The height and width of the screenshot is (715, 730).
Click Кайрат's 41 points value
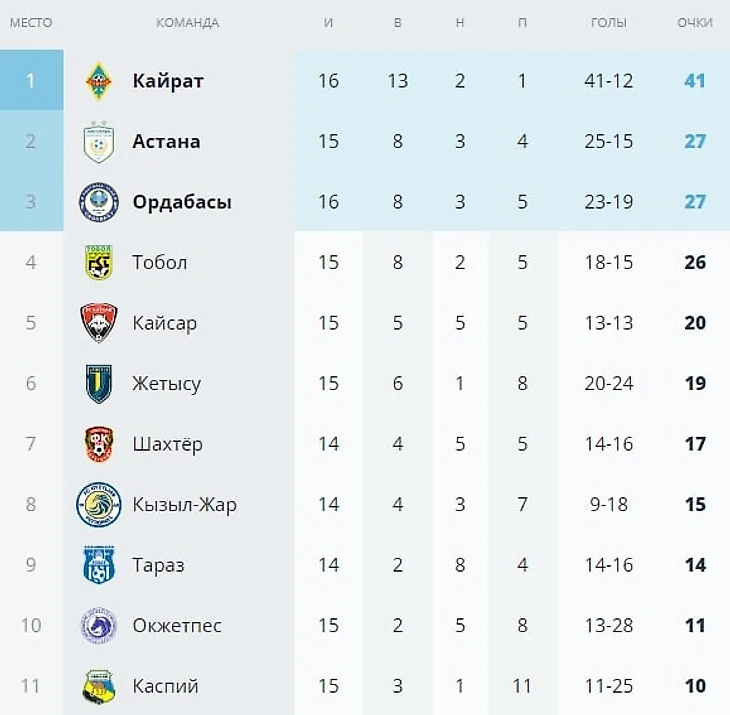click(695, 81)
